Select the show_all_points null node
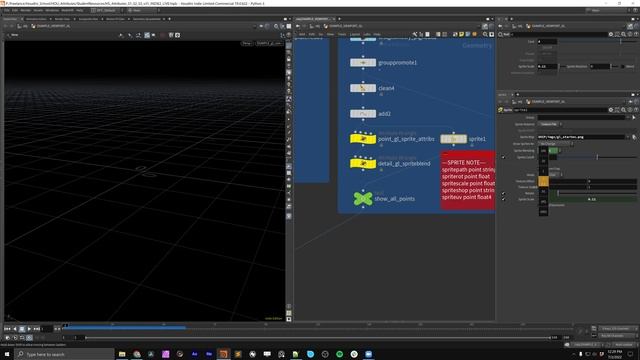This screenshot has height=360, width=640. click(x=363, y=199)
